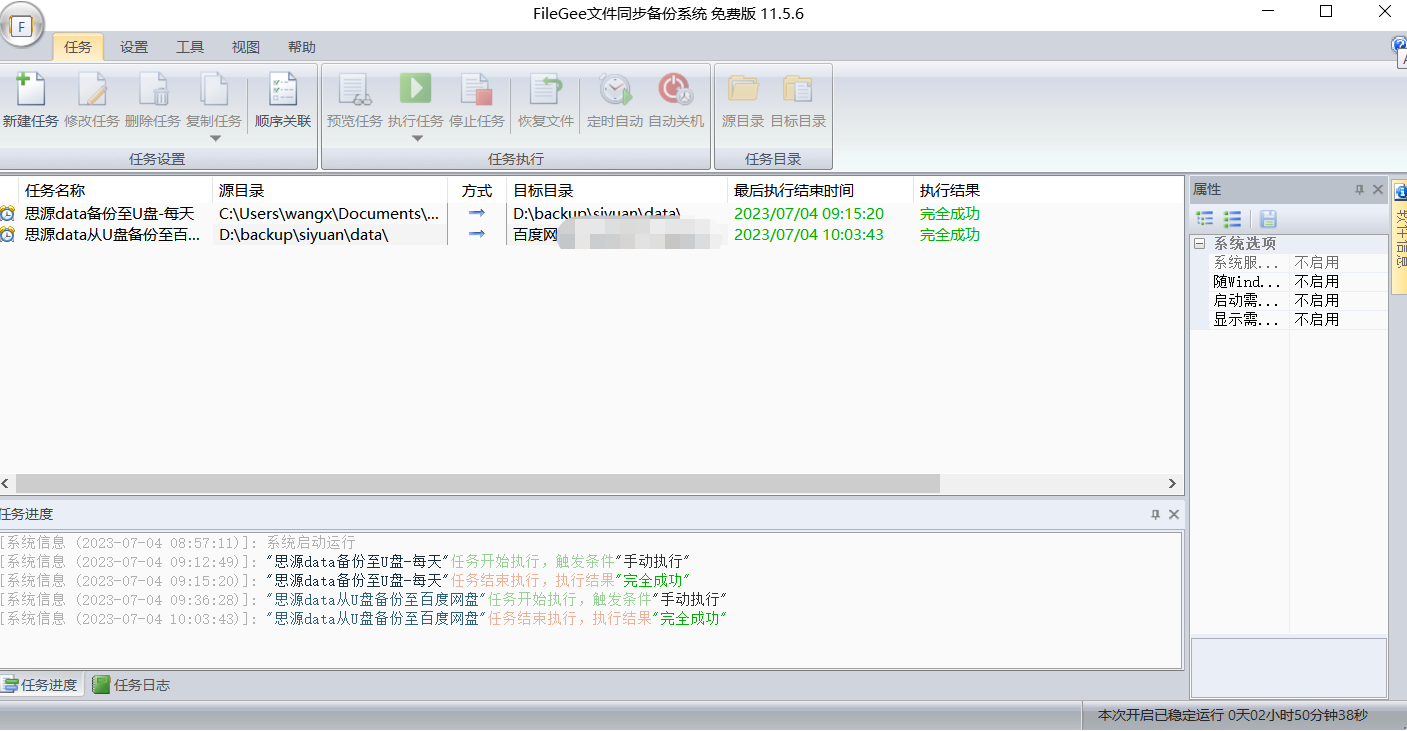Select task 思源data备份至U盘-每天 in the list
The image size is (1407, 731).
pyautogui.click(x=110, y=214)
